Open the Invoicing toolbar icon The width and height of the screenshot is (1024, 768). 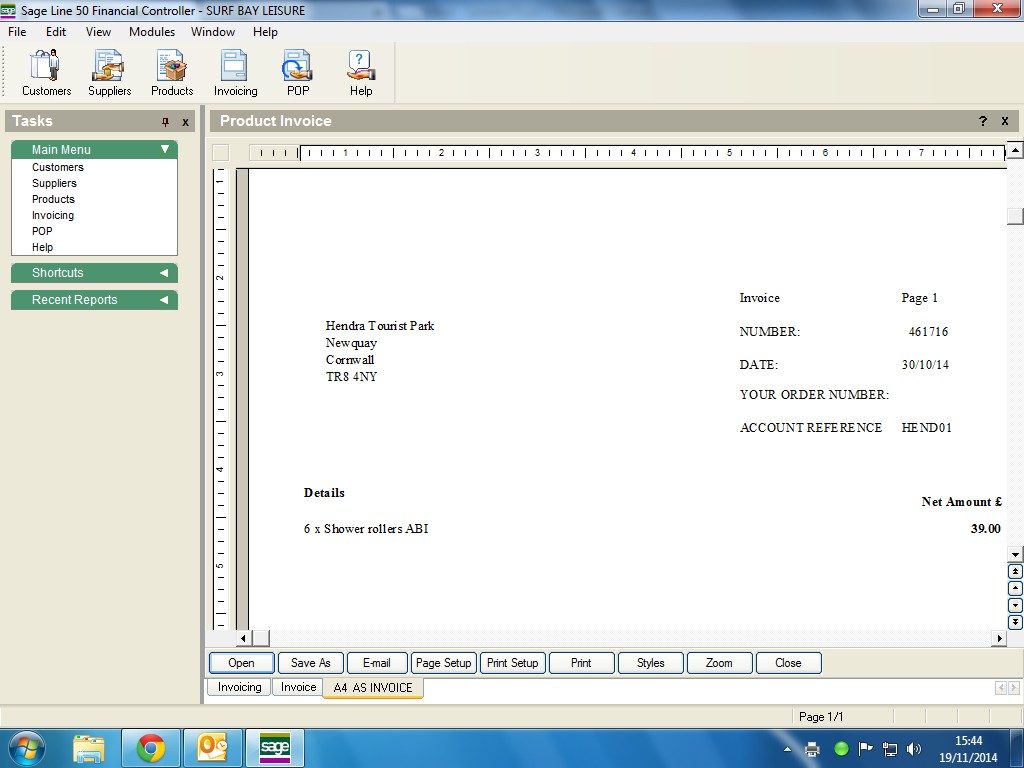(x=235, y=73)
